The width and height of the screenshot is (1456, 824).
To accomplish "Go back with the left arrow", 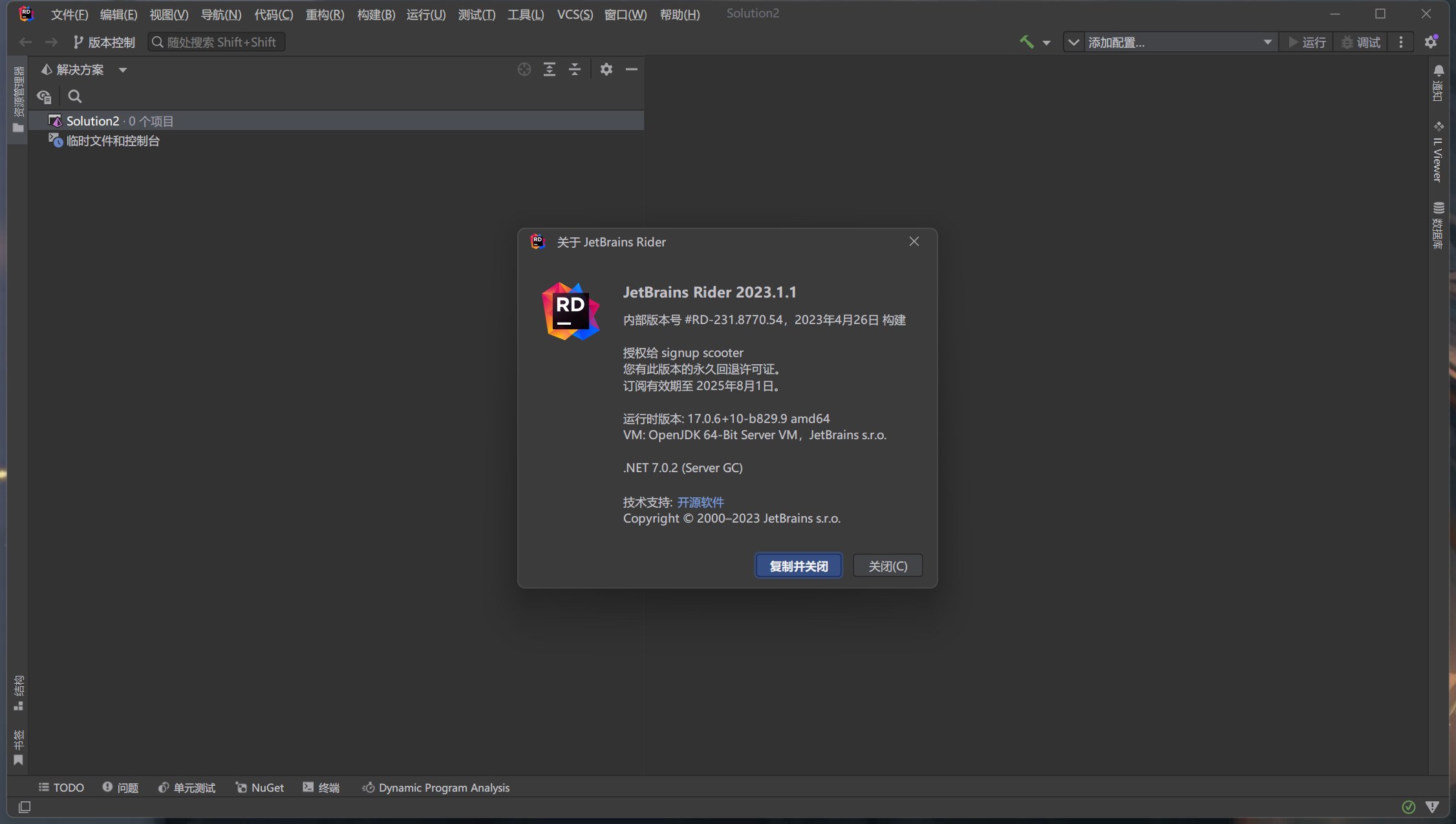I will click(26, 42).
